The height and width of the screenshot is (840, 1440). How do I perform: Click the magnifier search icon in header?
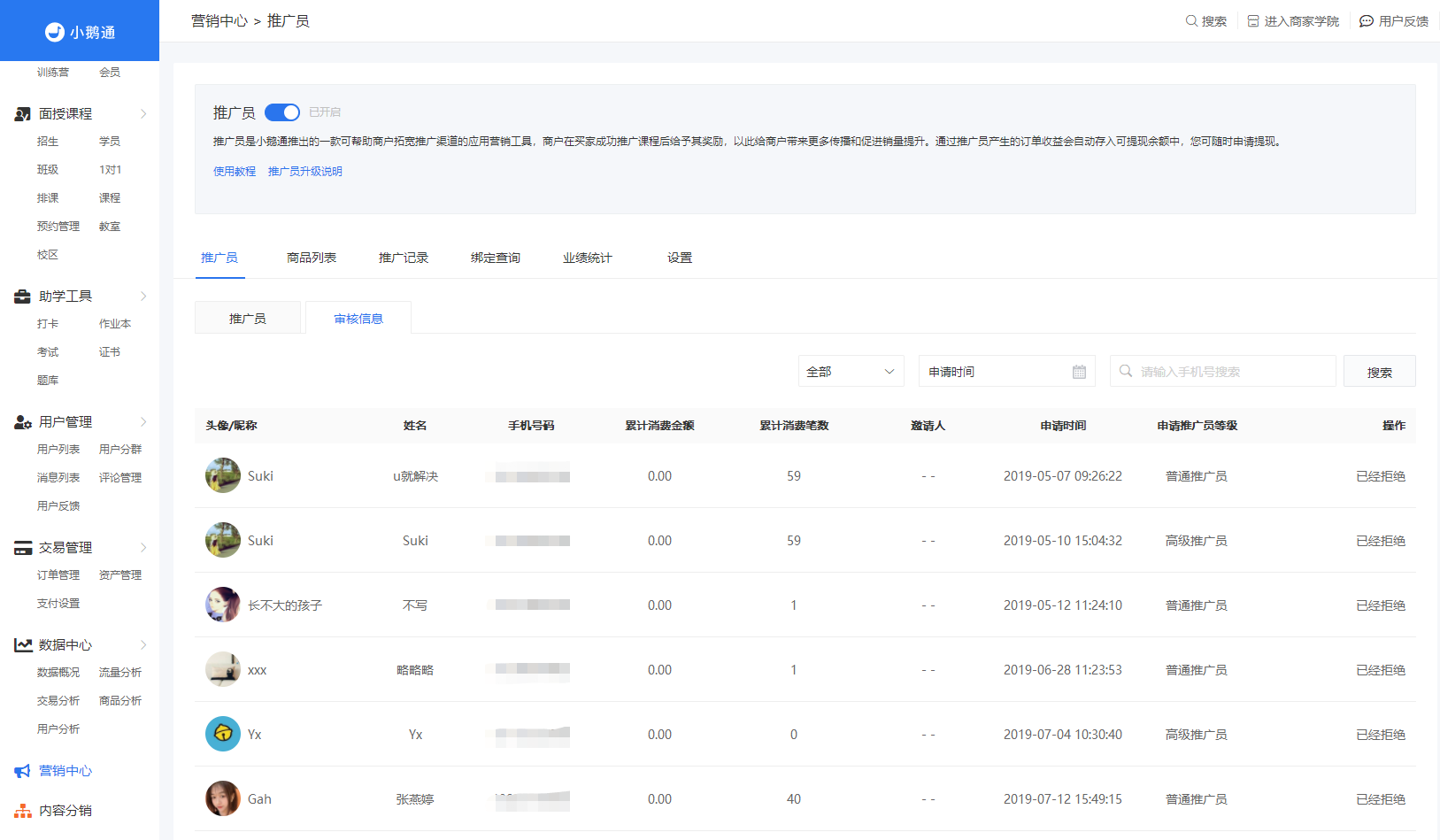1191,21
